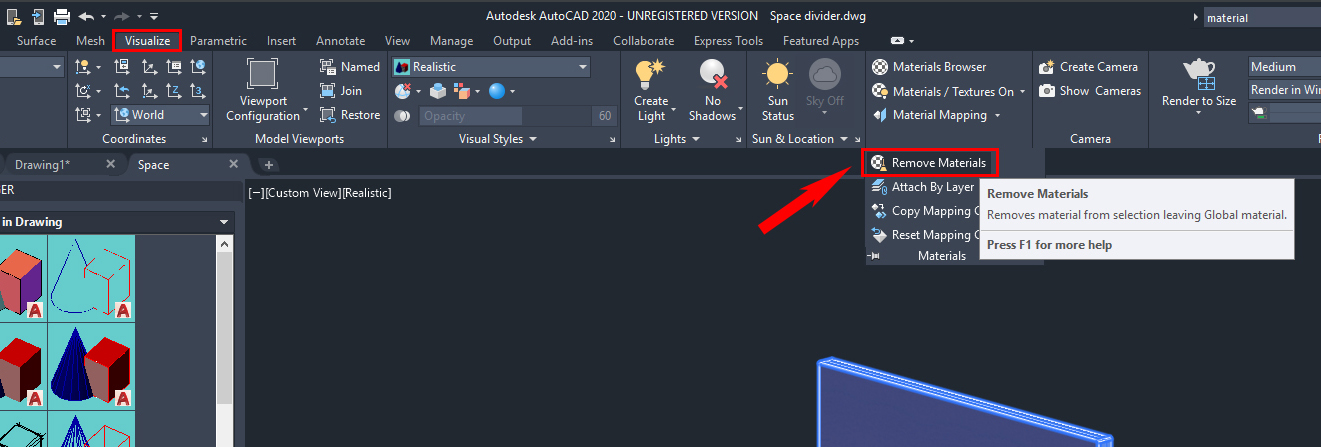This screenshot has width=1321, height=447.
Task: Click the Redo arrow in Quick Access
Action: 124,16
